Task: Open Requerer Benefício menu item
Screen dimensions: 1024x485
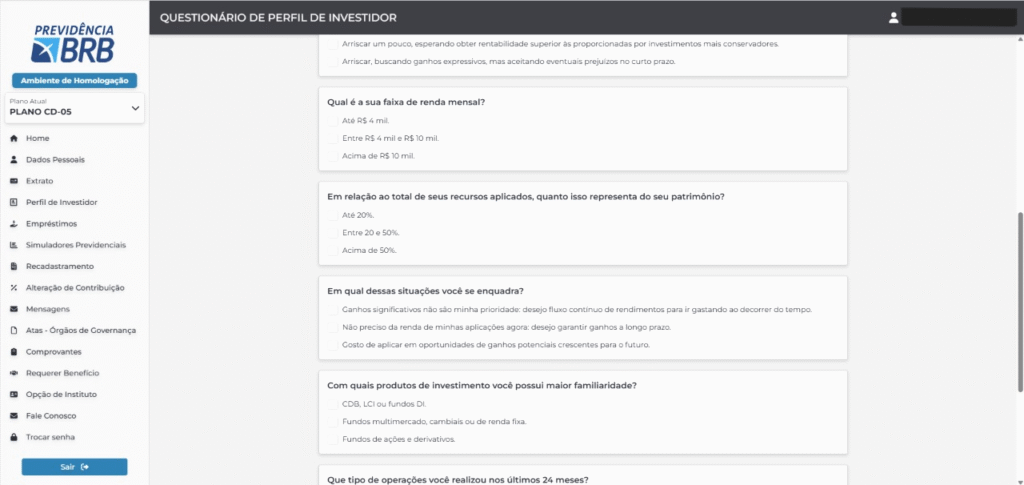Action: point(62,373)
